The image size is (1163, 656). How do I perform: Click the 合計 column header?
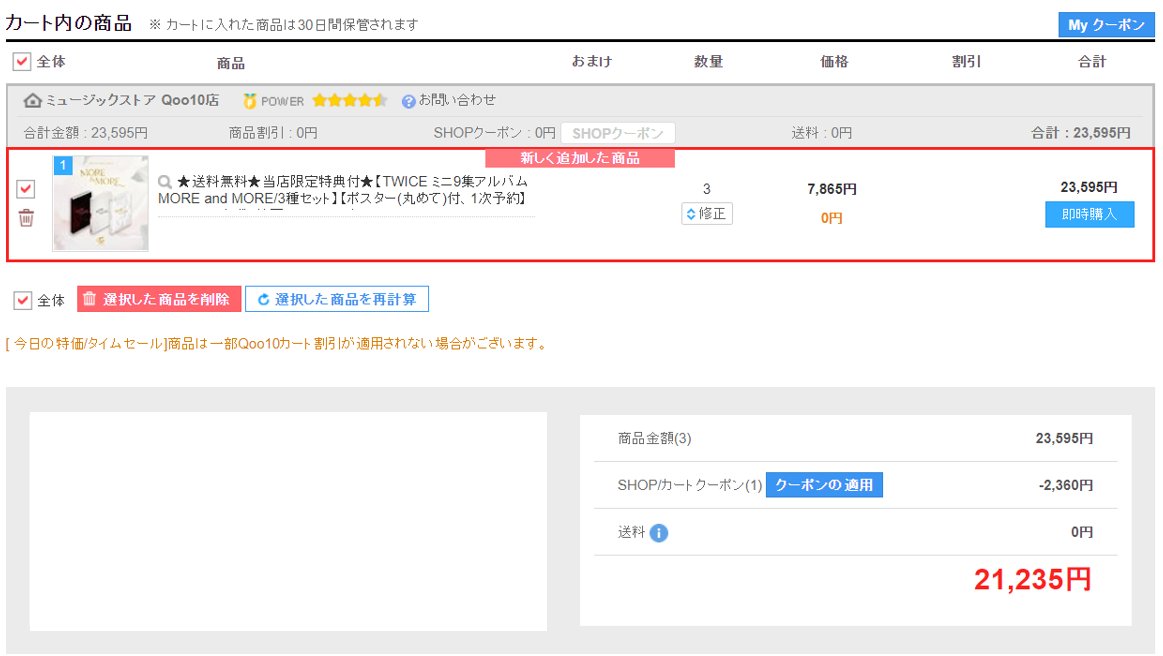coord(1092,62)
